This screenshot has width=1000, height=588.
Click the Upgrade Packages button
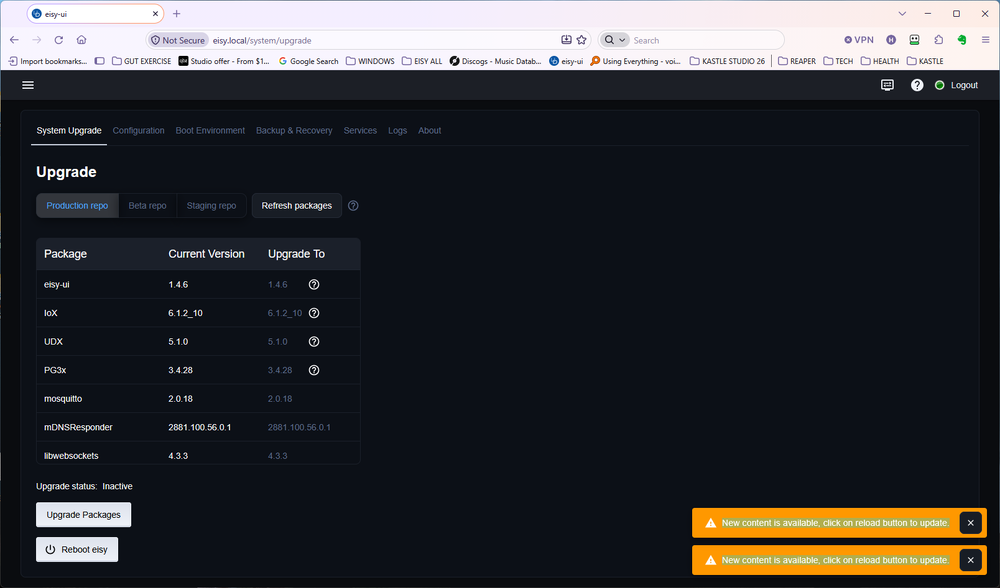click(x=84, y=515)
